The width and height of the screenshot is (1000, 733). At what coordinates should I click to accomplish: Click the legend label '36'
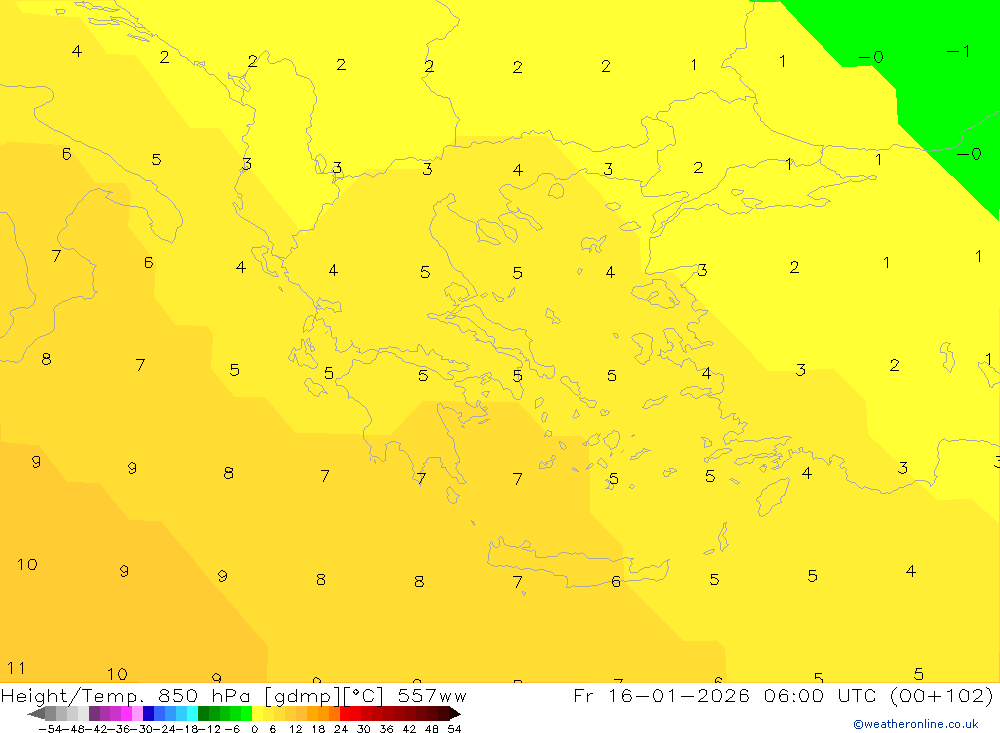[x=386, y=729]
